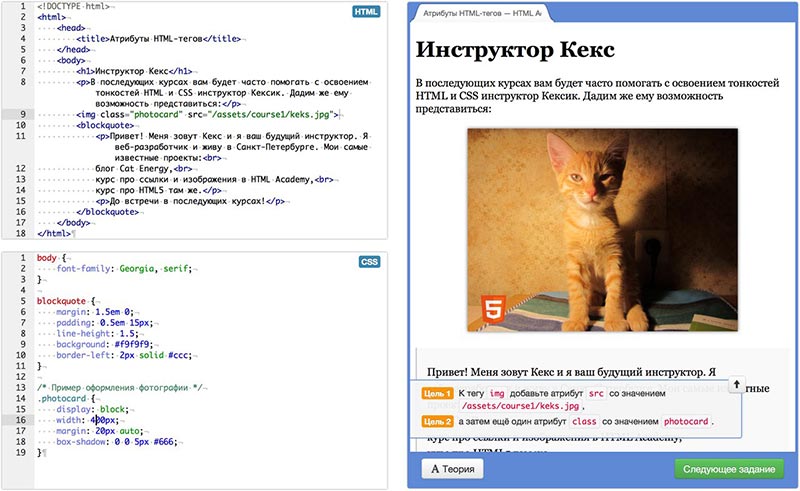
Task: Select the "Атрибуты HTML-тегов" preview tab
Action: pyautogui.click(x=482, y=15)
